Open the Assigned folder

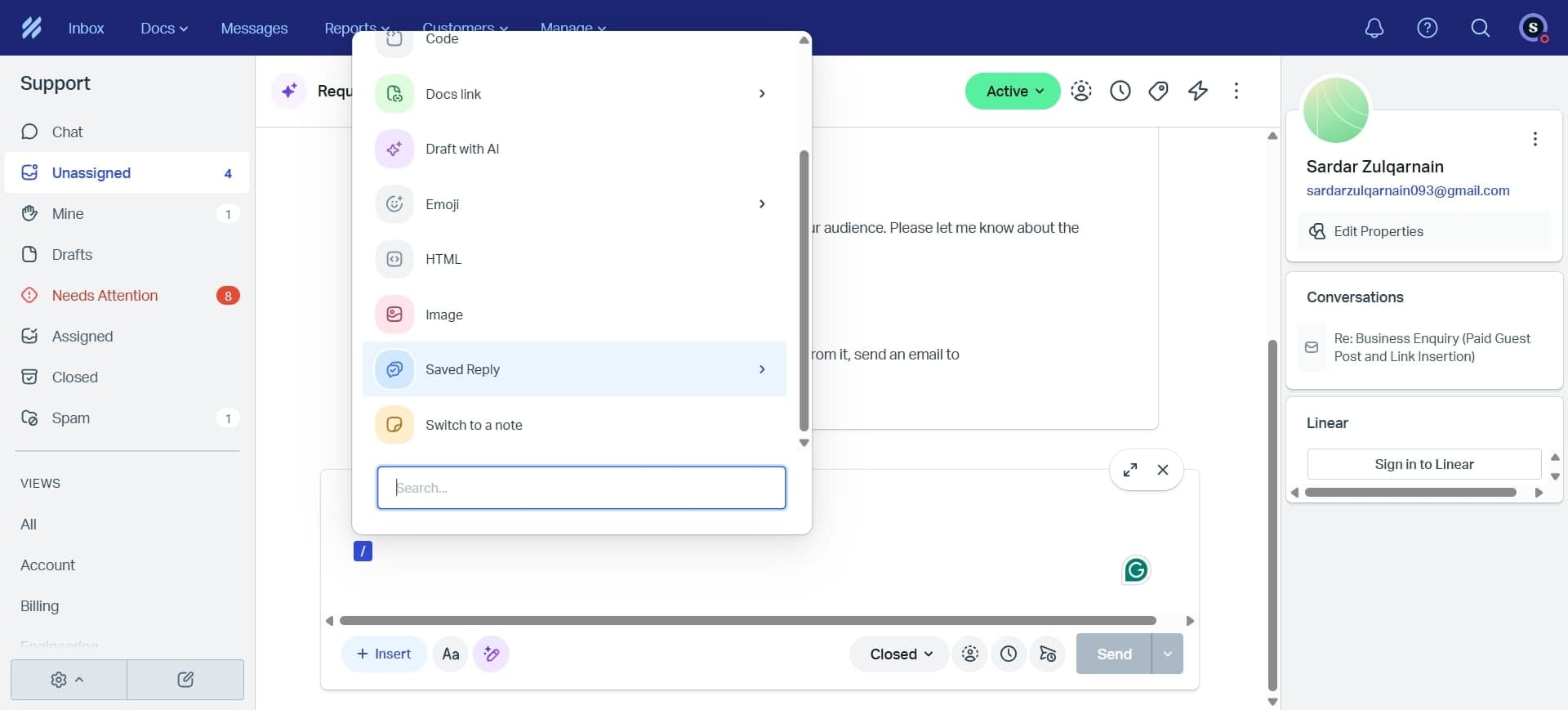tap(127, 336)
